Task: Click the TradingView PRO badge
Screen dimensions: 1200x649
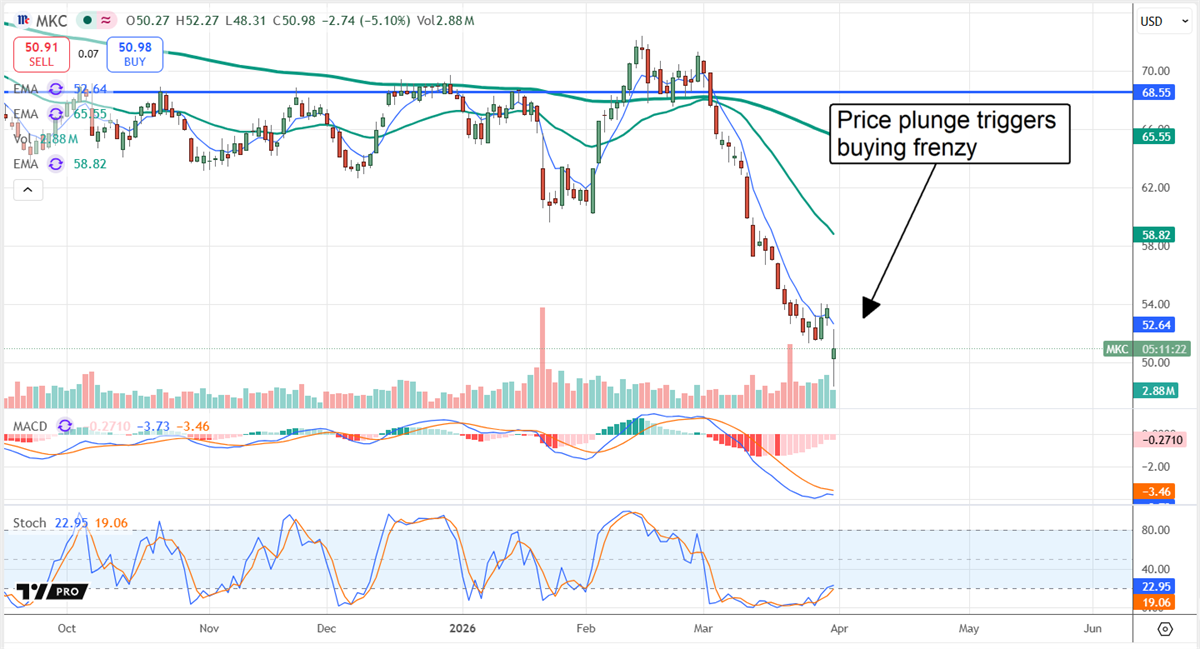Action: coord(48,590)
